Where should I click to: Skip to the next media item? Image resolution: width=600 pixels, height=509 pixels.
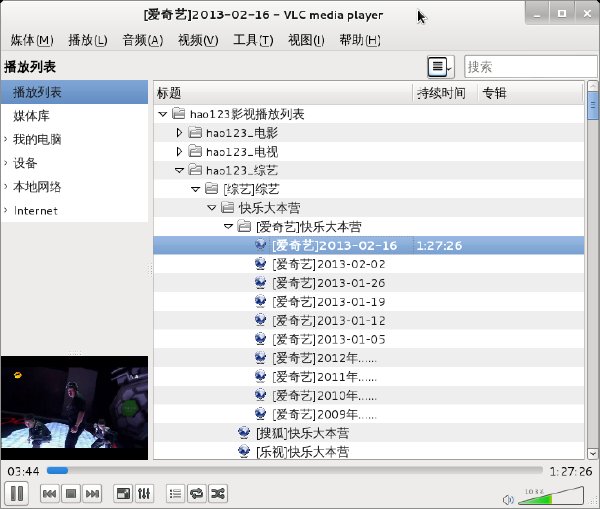point(92,494)
